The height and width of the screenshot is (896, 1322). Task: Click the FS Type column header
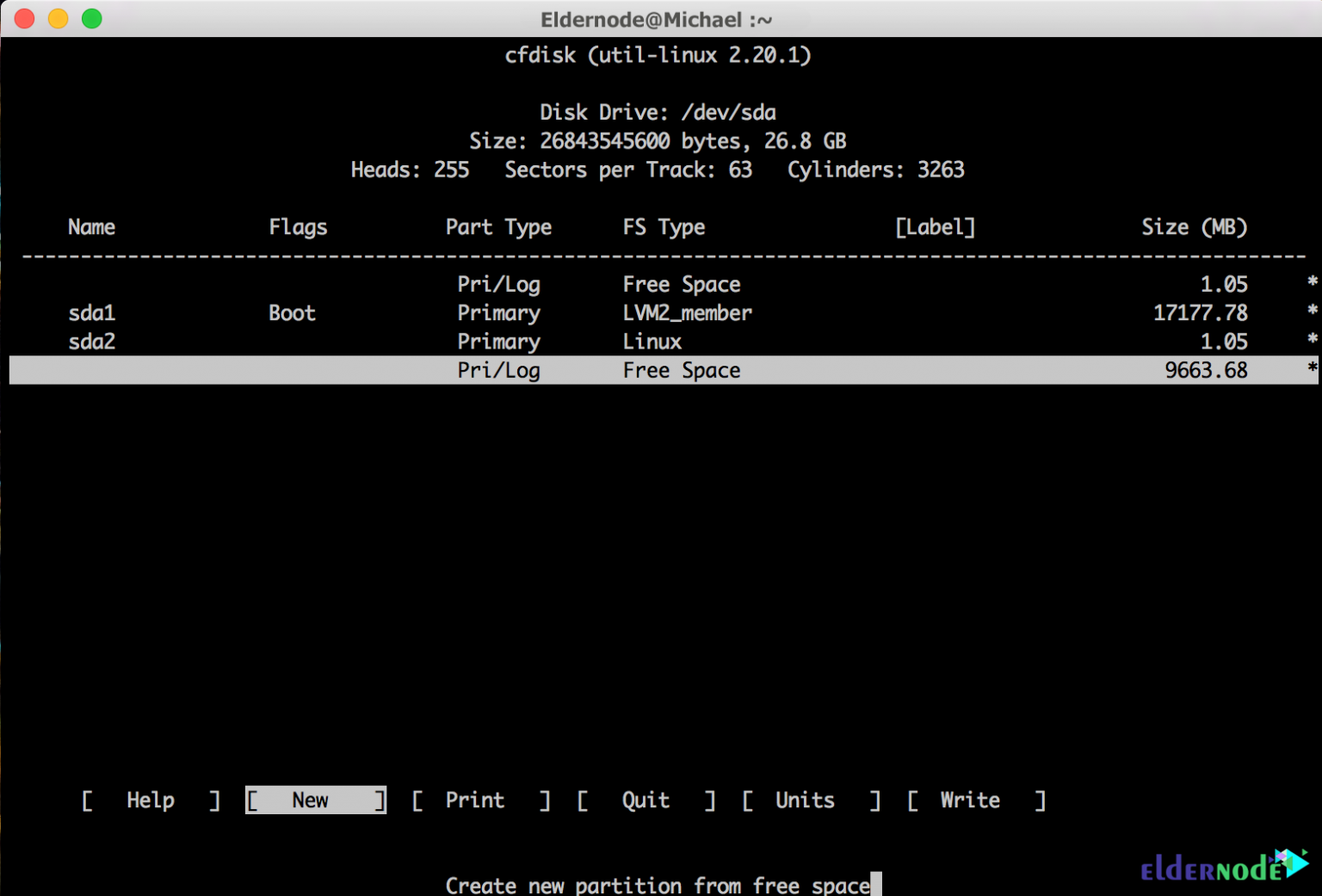tap(664, 227)
